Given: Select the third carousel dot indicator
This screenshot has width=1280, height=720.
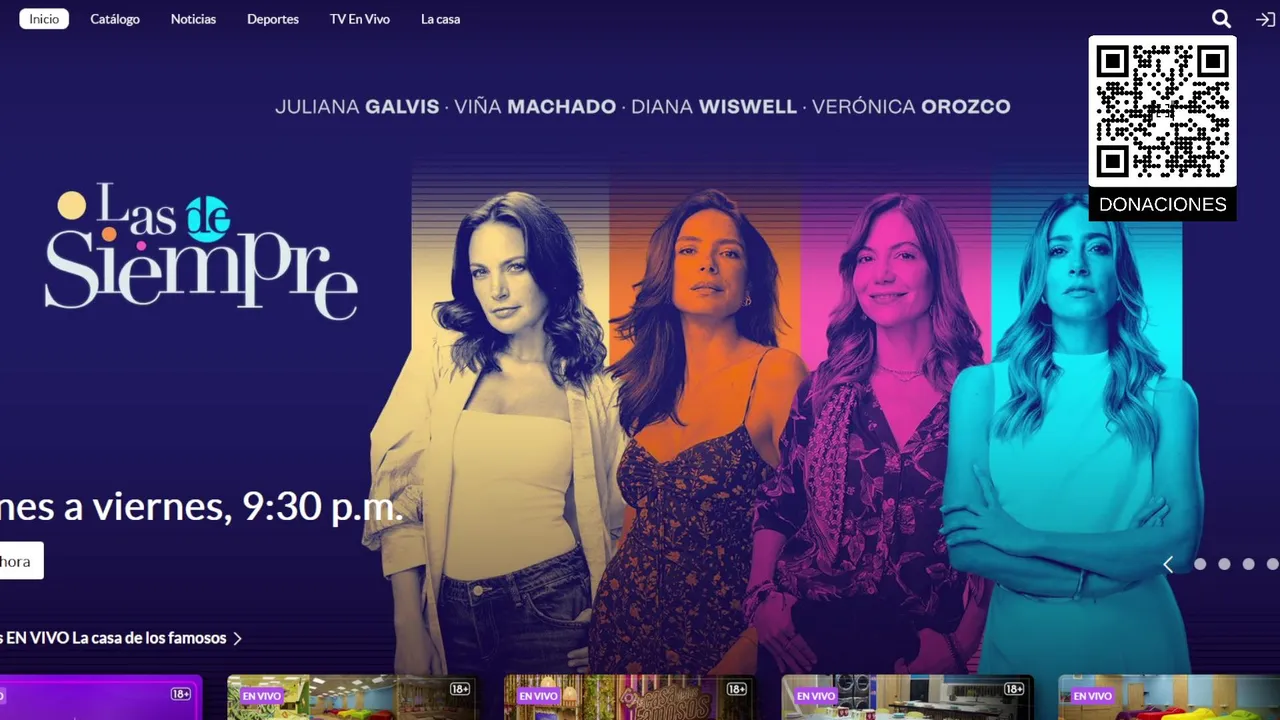Looking at the screenshot, I should click(1248, 564).
